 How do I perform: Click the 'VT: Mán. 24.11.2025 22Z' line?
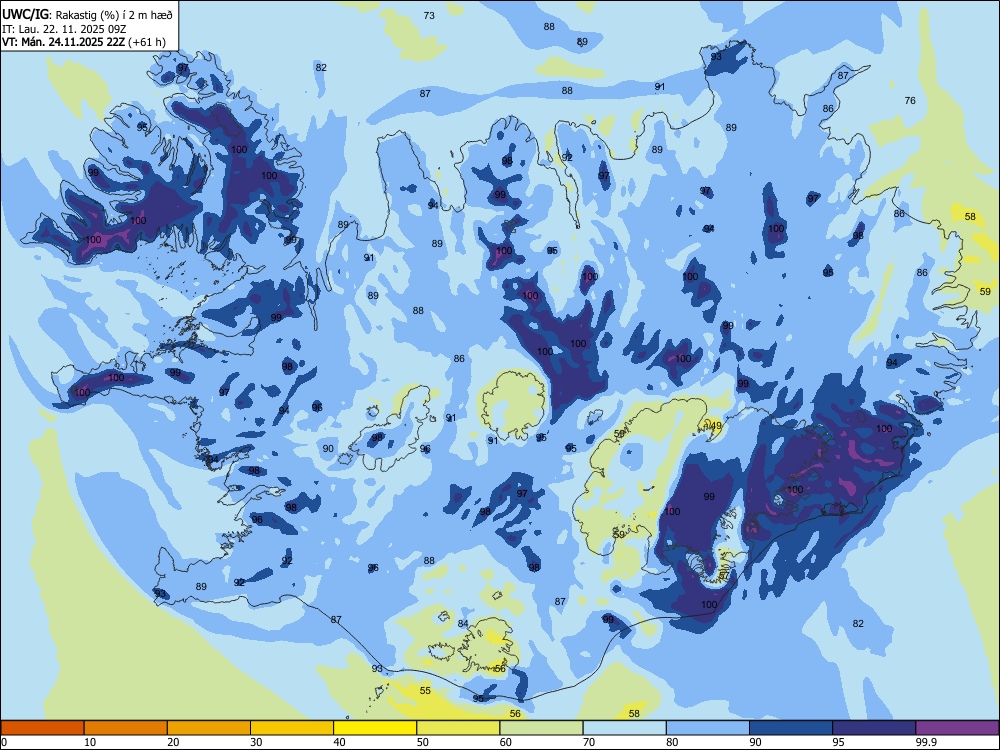point(64,42)
